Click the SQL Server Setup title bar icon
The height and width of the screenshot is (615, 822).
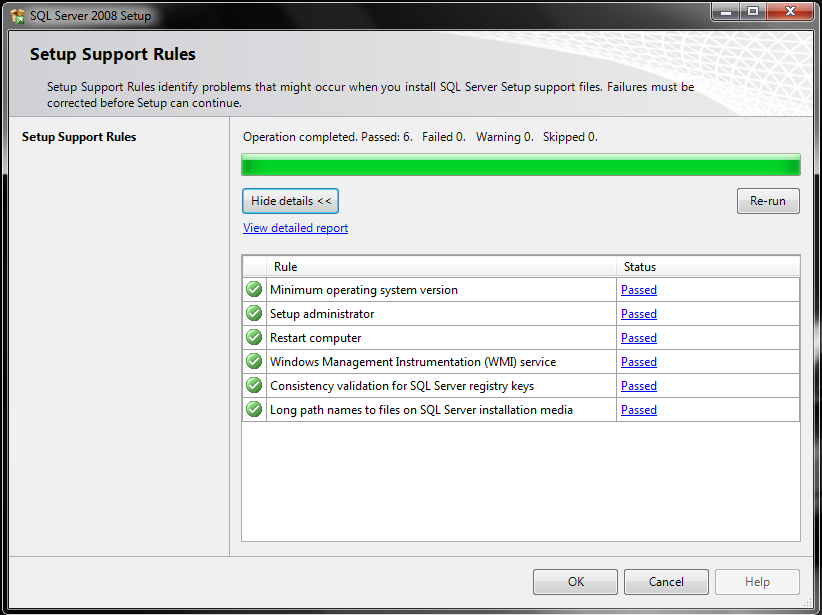click(x=16, y=15)
